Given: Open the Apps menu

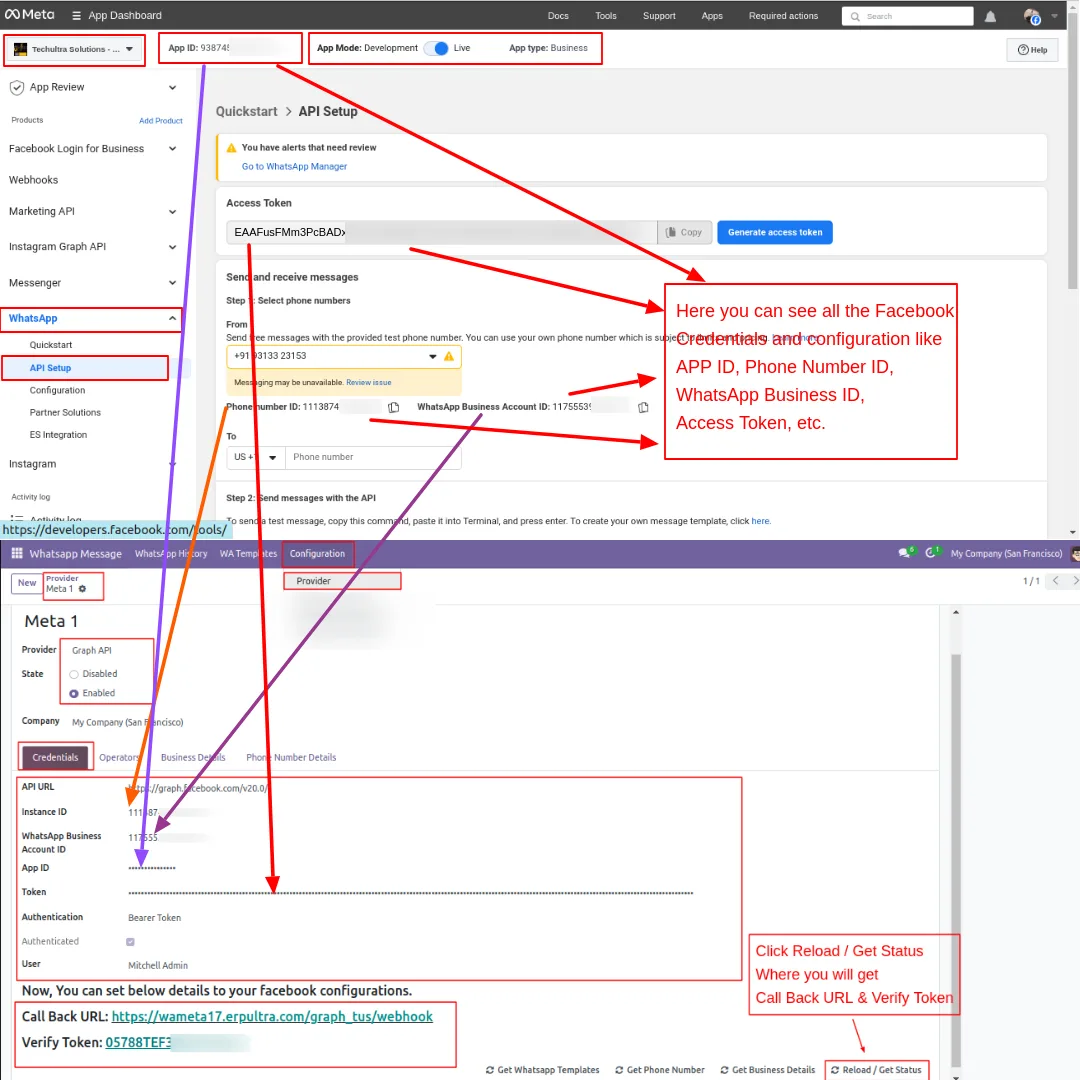Looking at the screenshot, I should [x=712, y=16].
